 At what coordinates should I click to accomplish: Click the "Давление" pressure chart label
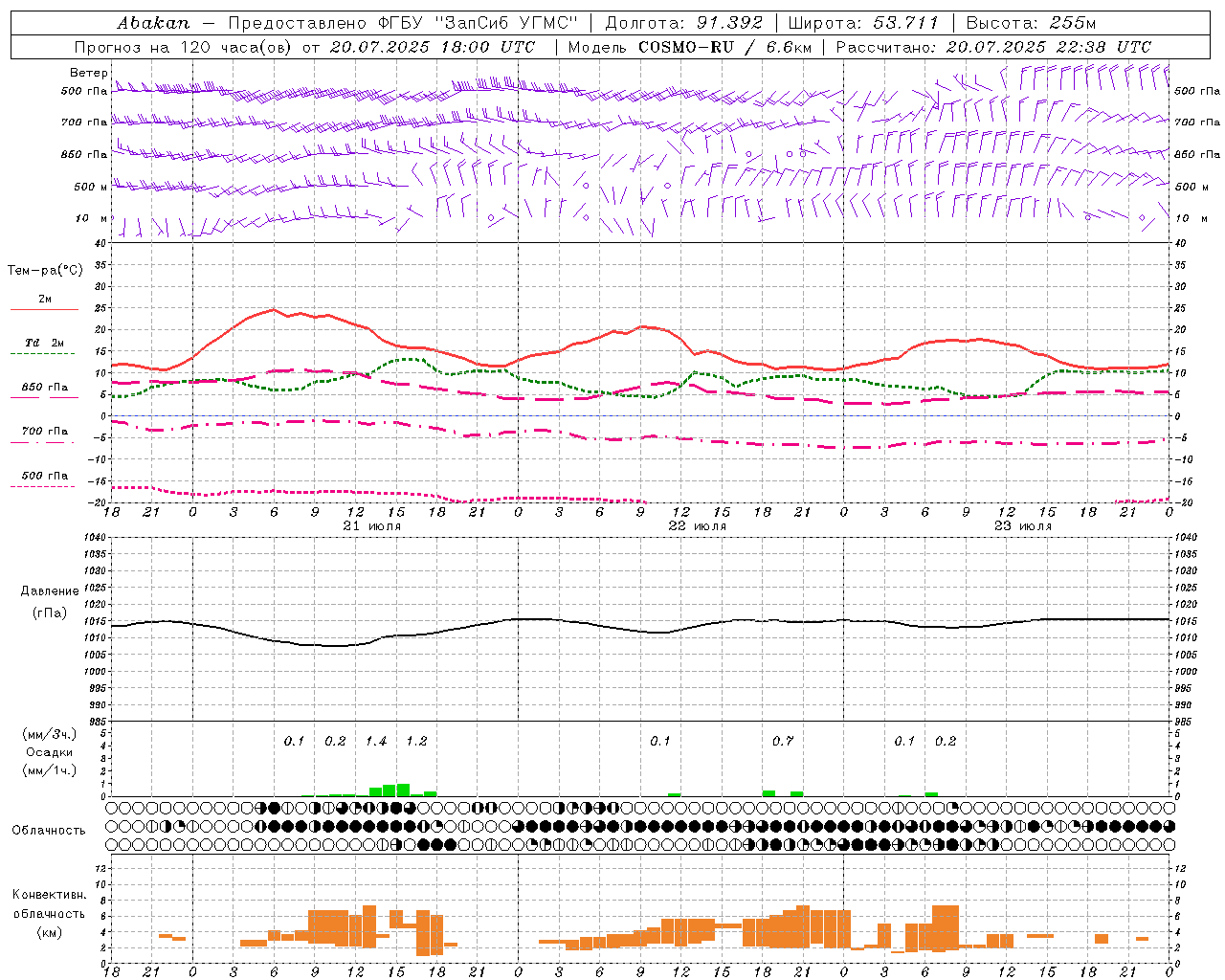click(x=50, y=591)
